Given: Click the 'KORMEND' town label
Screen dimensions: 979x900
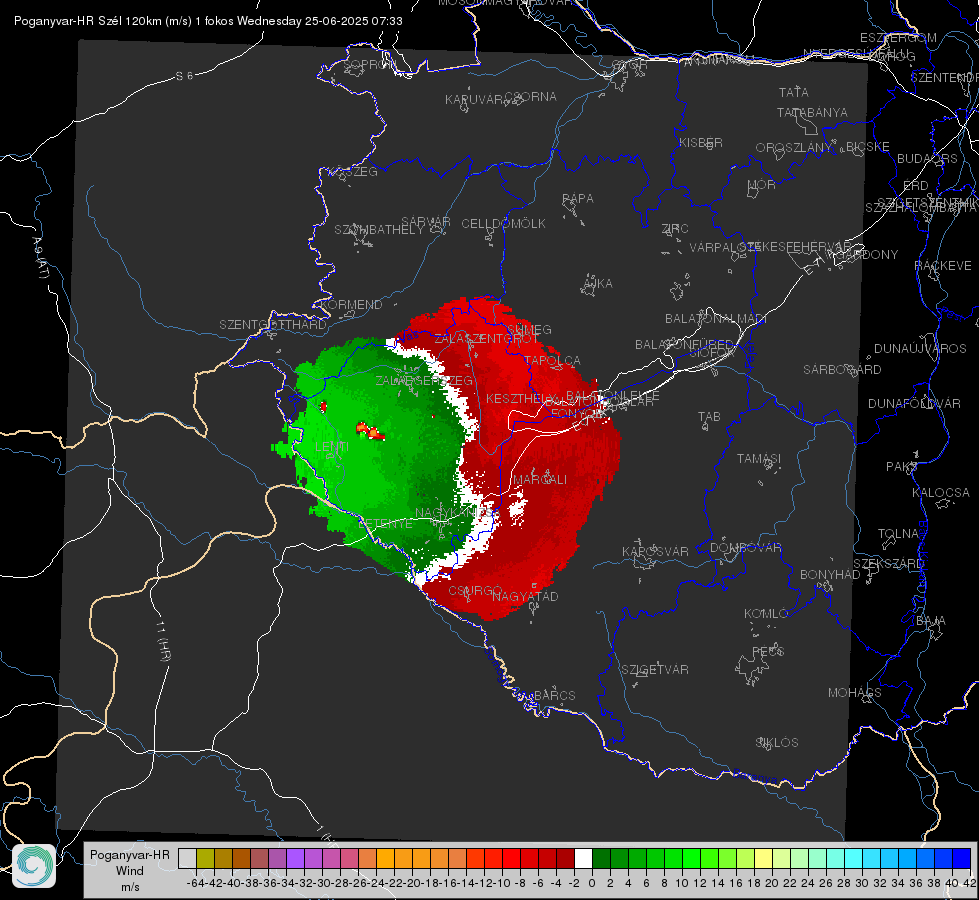Looking at the screenshot, I should click(350, 305).
